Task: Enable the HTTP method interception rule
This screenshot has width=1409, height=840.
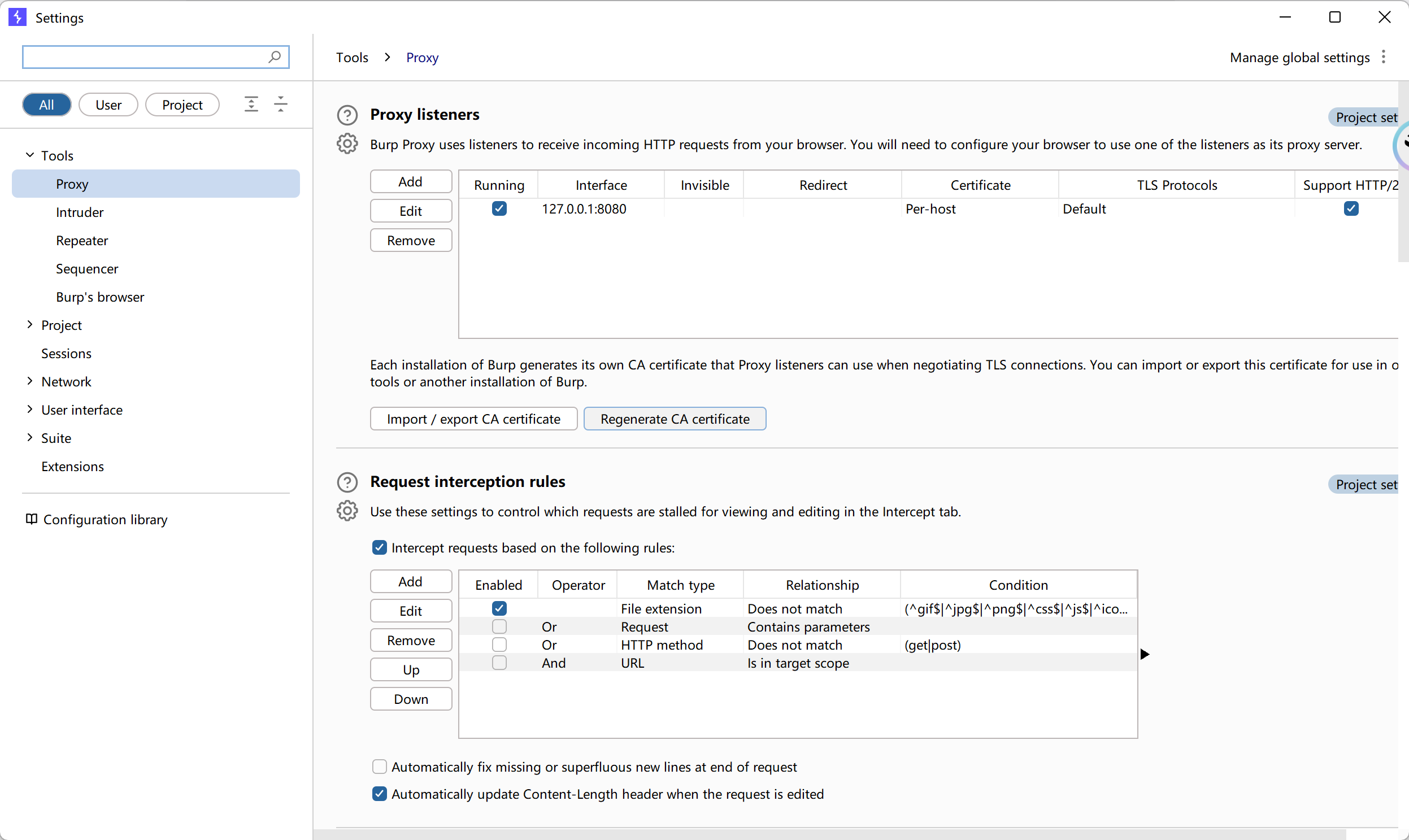Action: pyautogui.click(x=499, y=645)
